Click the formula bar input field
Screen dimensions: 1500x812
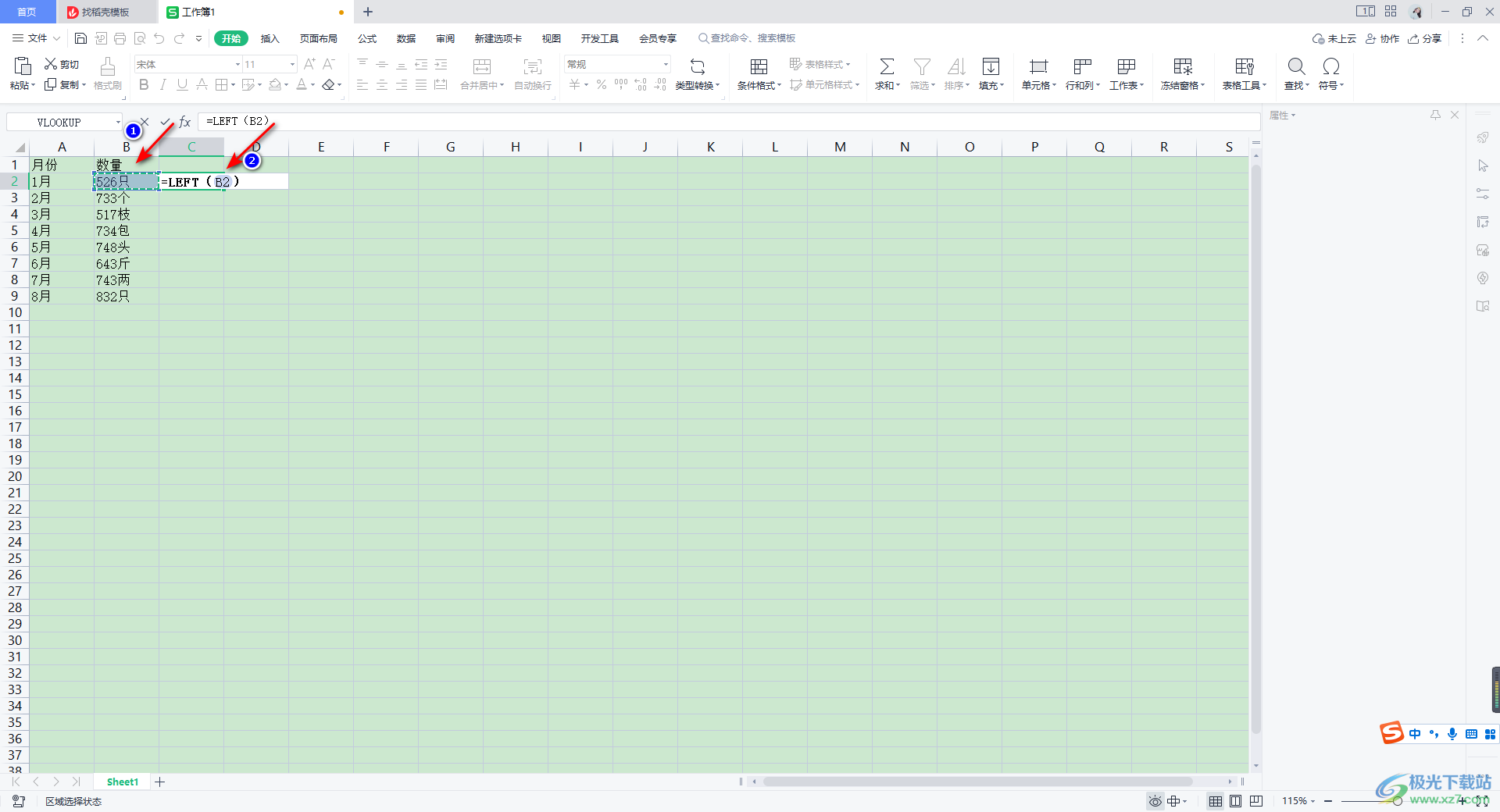coord(728,122)
